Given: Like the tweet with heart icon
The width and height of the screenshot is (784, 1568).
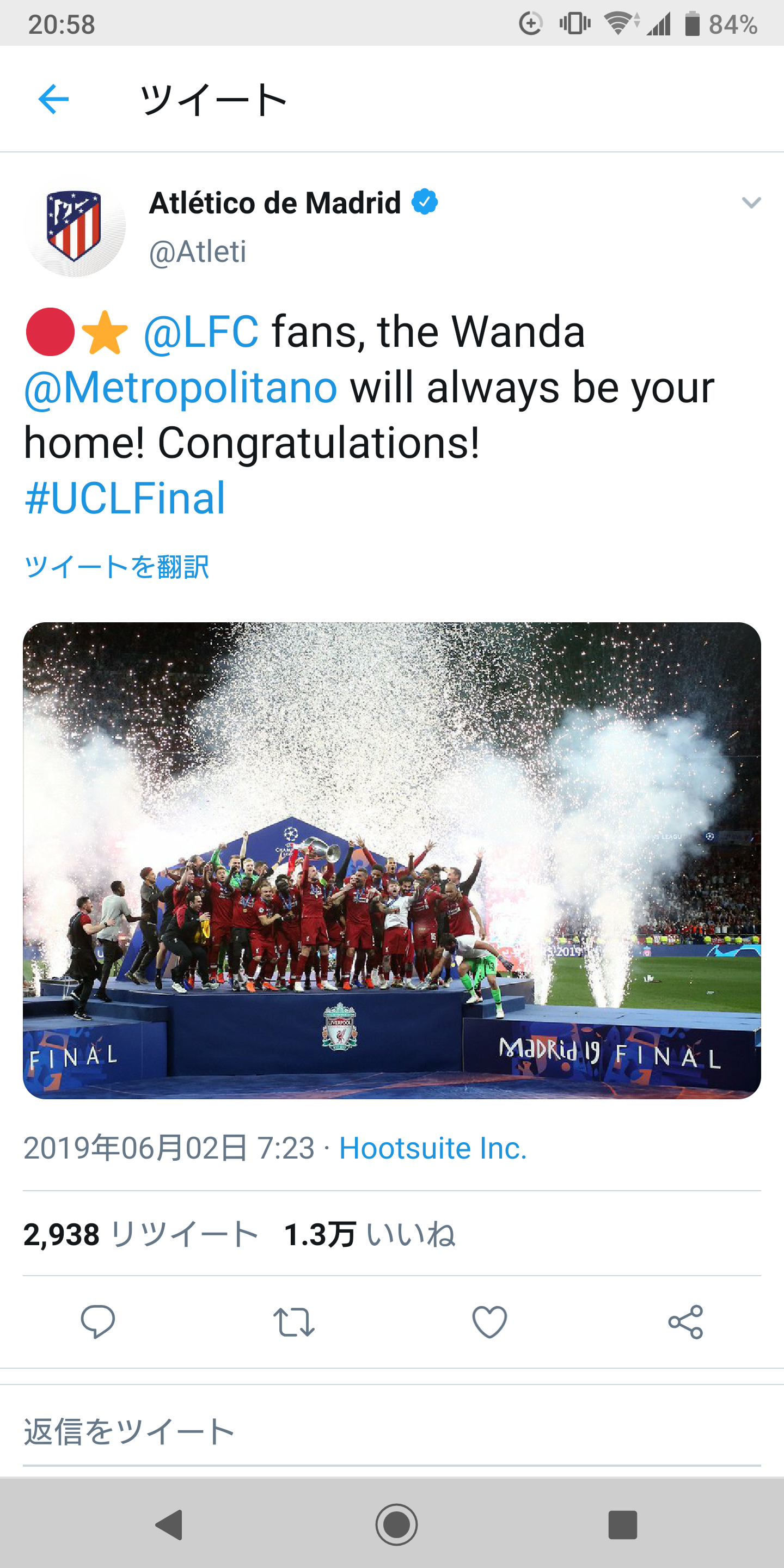Looking at the screenshot, I should 489,1321.
